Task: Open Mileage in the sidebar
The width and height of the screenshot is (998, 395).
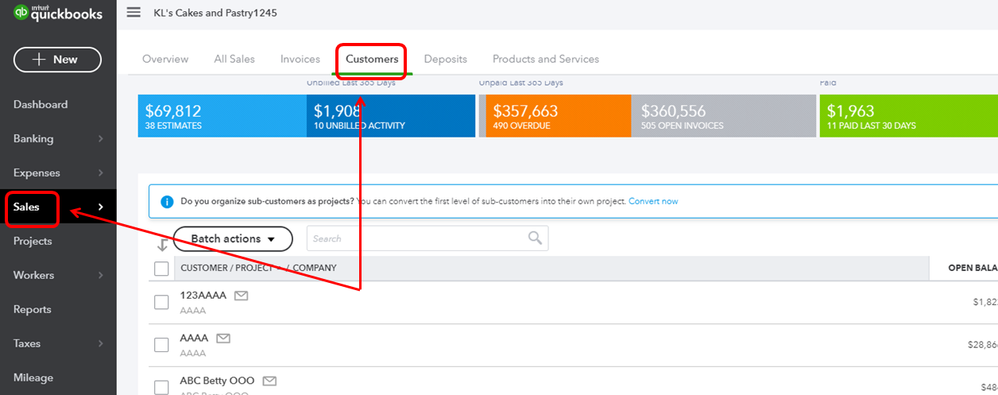Action: 33,377
